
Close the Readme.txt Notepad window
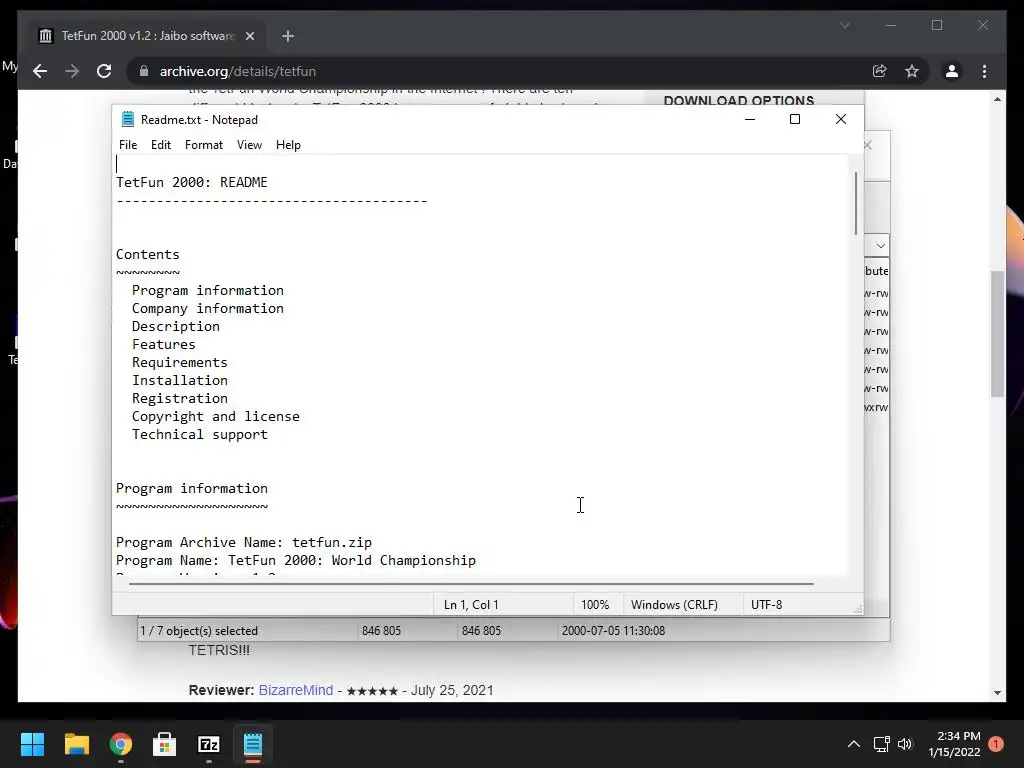(840, 119)
